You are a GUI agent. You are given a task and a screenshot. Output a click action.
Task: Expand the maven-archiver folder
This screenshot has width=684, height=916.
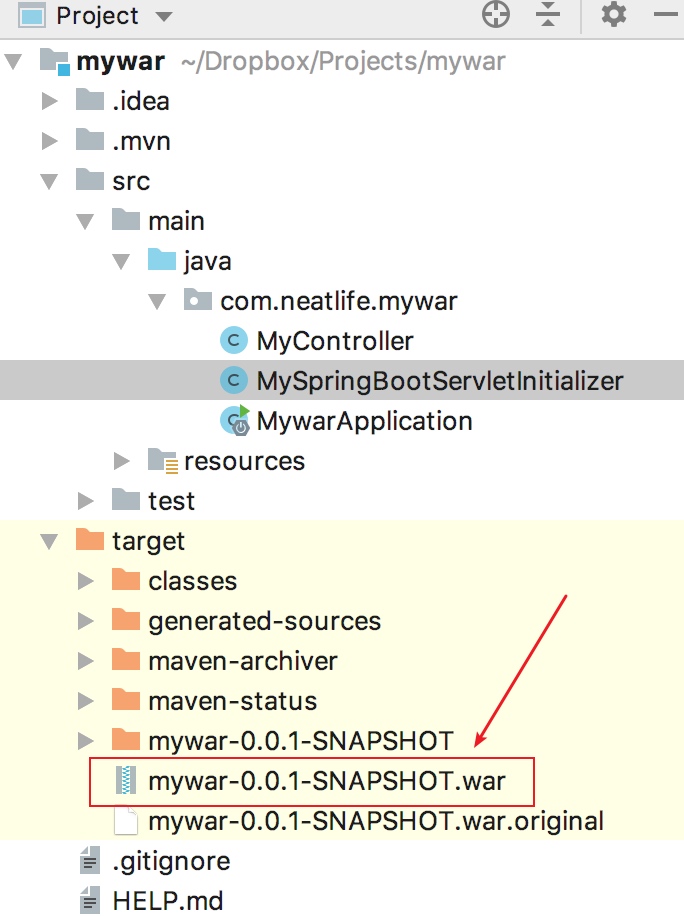[x=86, y=661]
